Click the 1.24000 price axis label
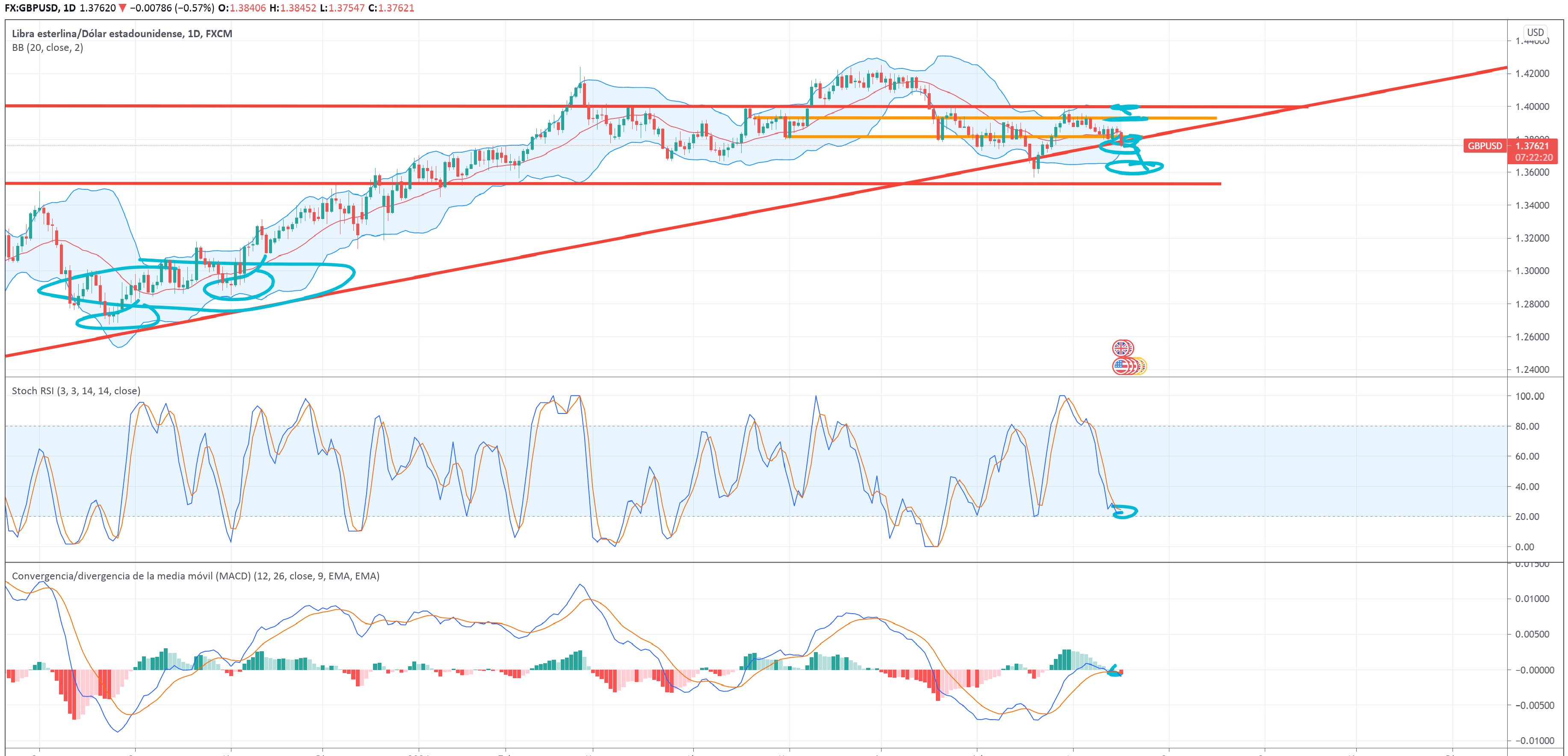 [1532, 369]
